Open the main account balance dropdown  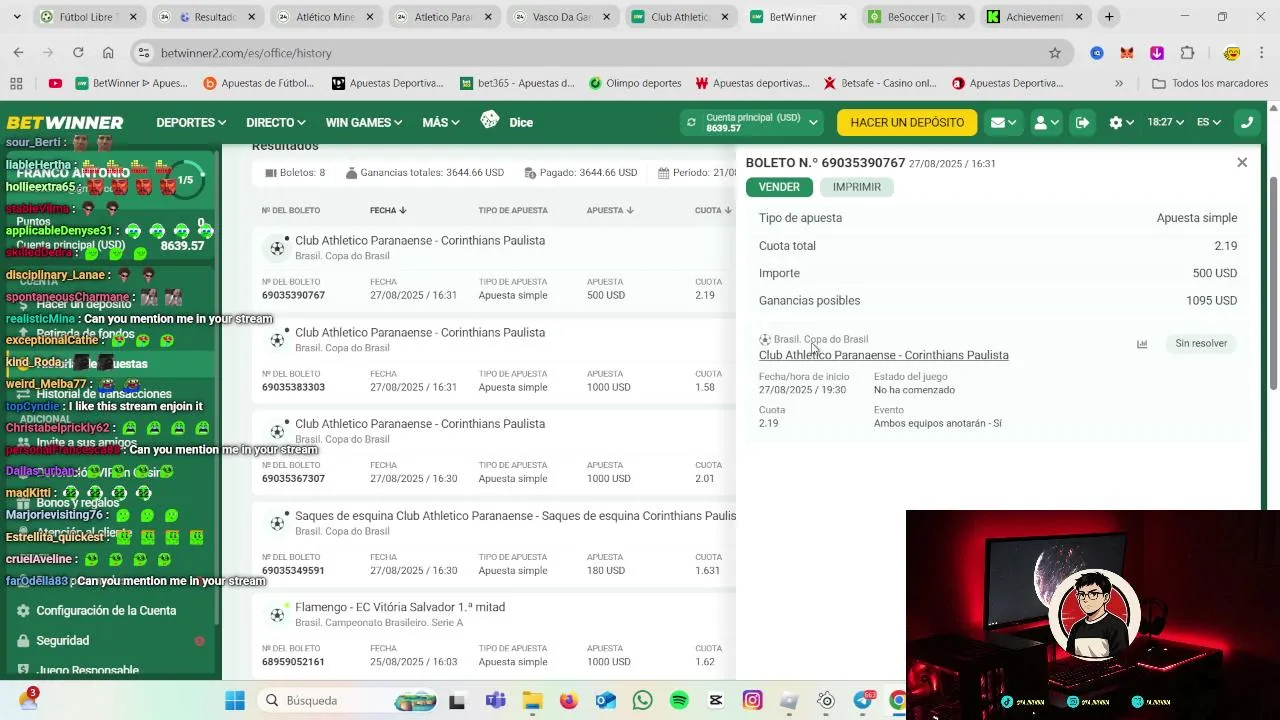click(813, 122)
